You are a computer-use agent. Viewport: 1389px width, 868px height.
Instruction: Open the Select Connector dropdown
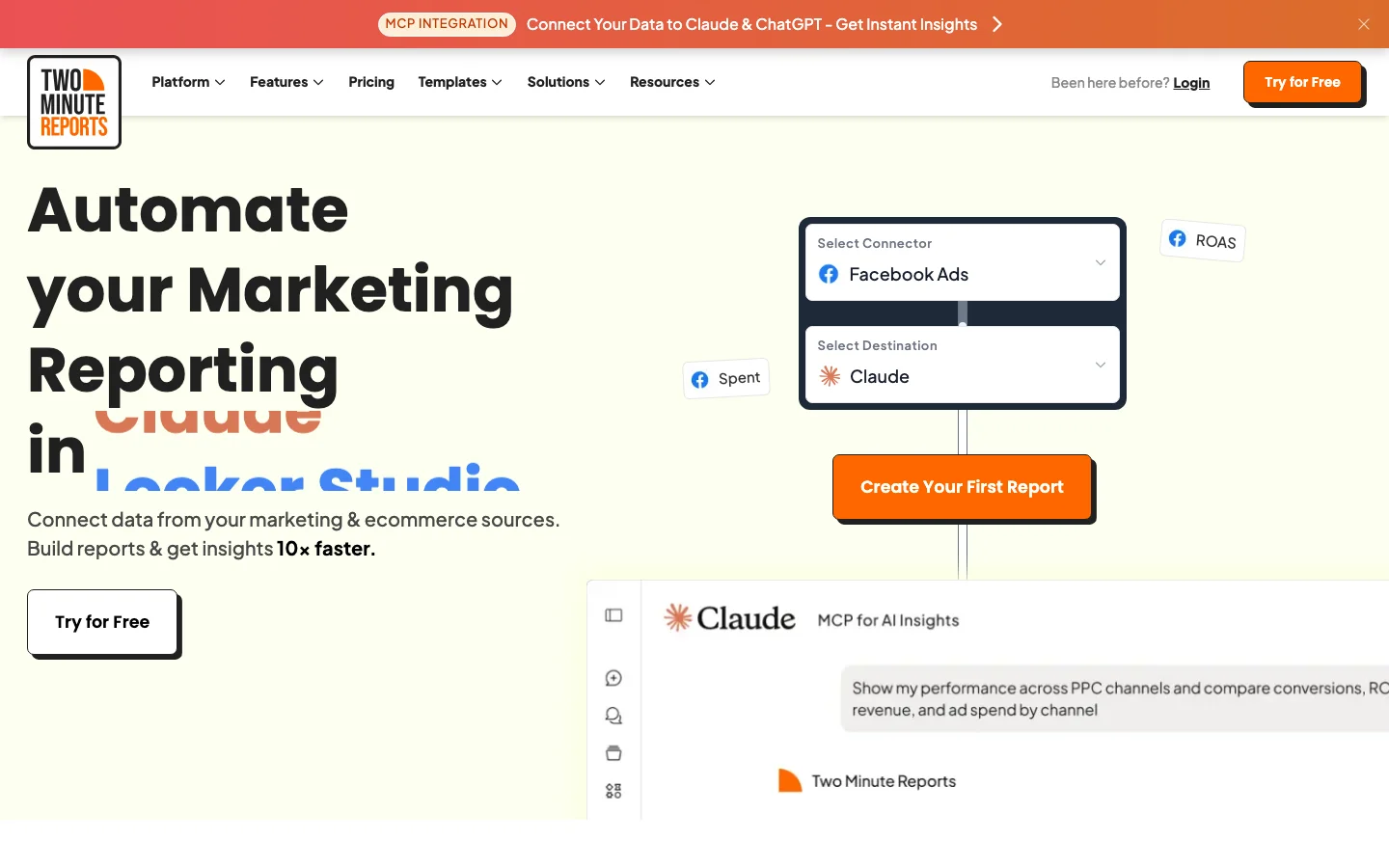coord(963,262)
